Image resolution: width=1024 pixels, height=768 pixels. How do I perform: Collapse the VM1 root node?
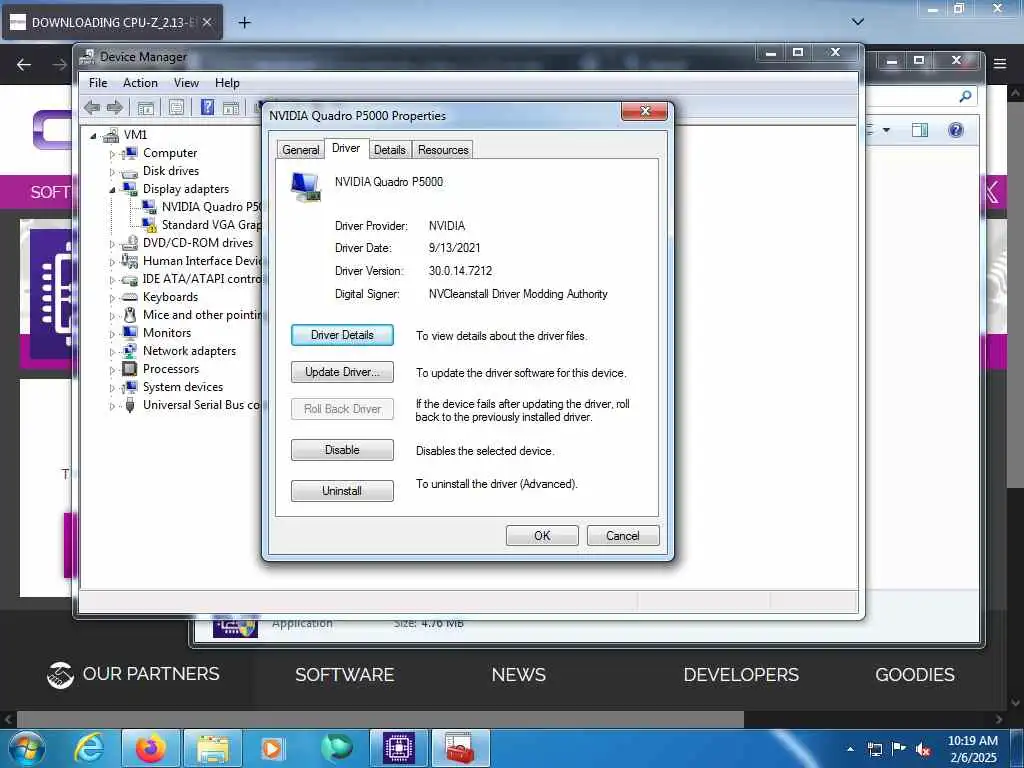[x=93, y=136]
